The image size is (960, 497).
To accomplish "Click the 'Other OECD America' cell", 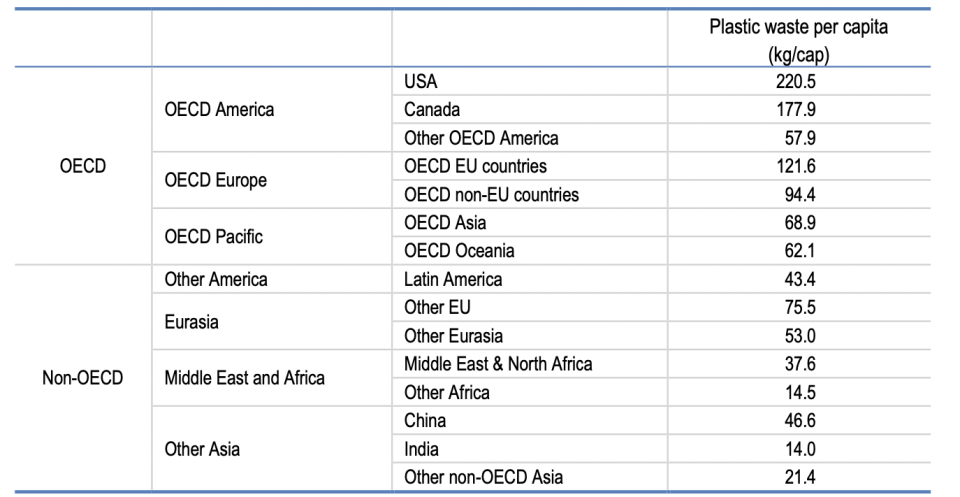I will click(481, 138).
